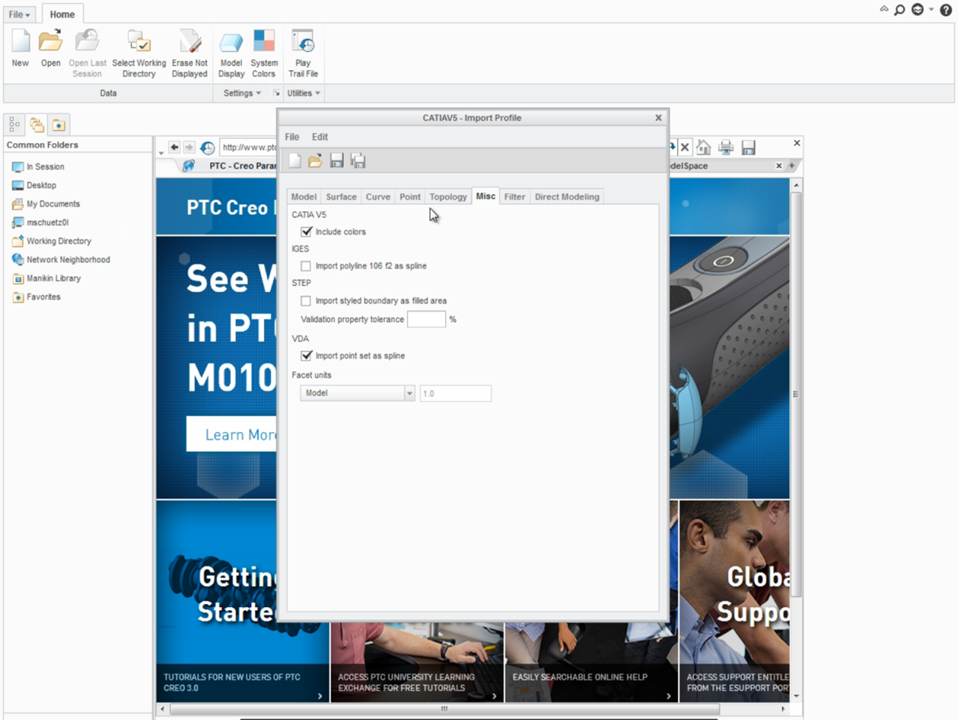Click the Validation property tolerance input field

pyautogui.click(x=426, y=319)
